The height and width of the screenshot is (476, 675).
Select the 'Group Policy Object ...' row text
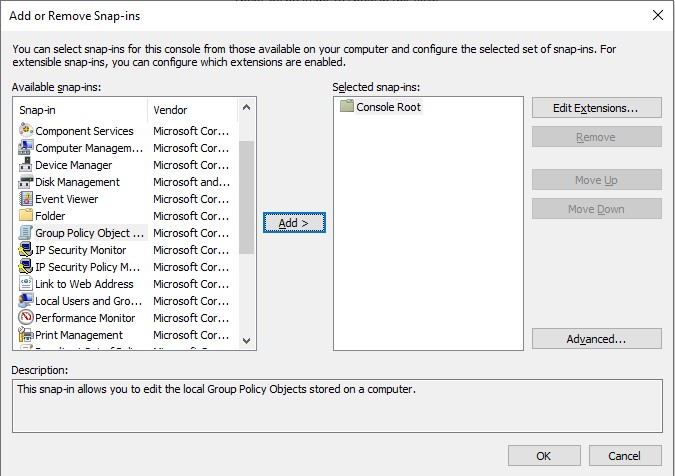[90, 233]
